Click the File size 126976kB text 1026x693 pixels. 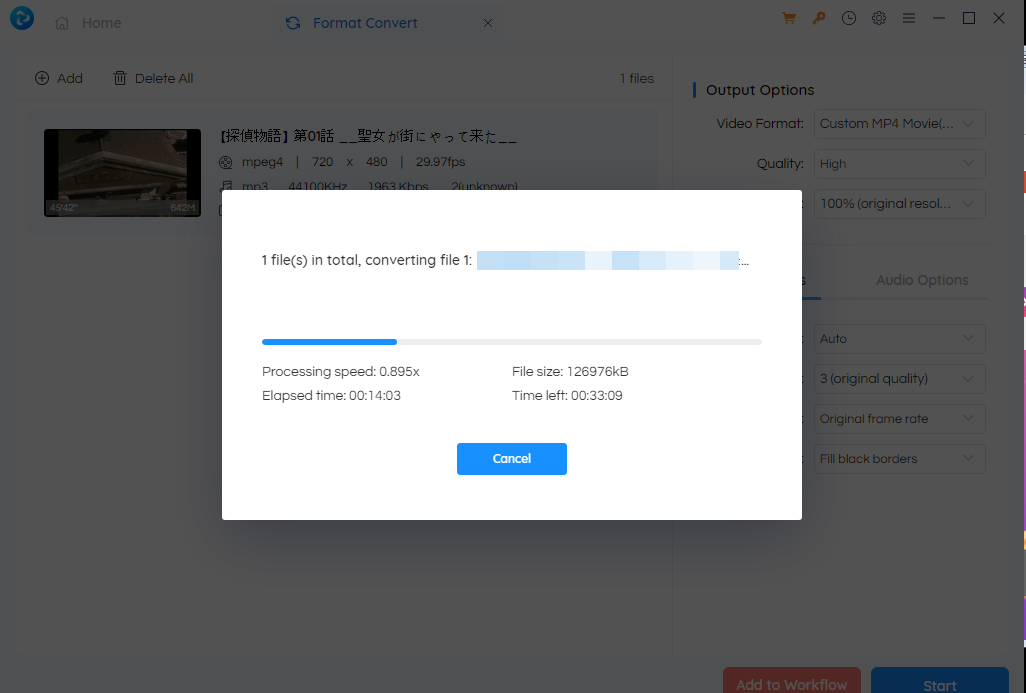pos(570,372)
